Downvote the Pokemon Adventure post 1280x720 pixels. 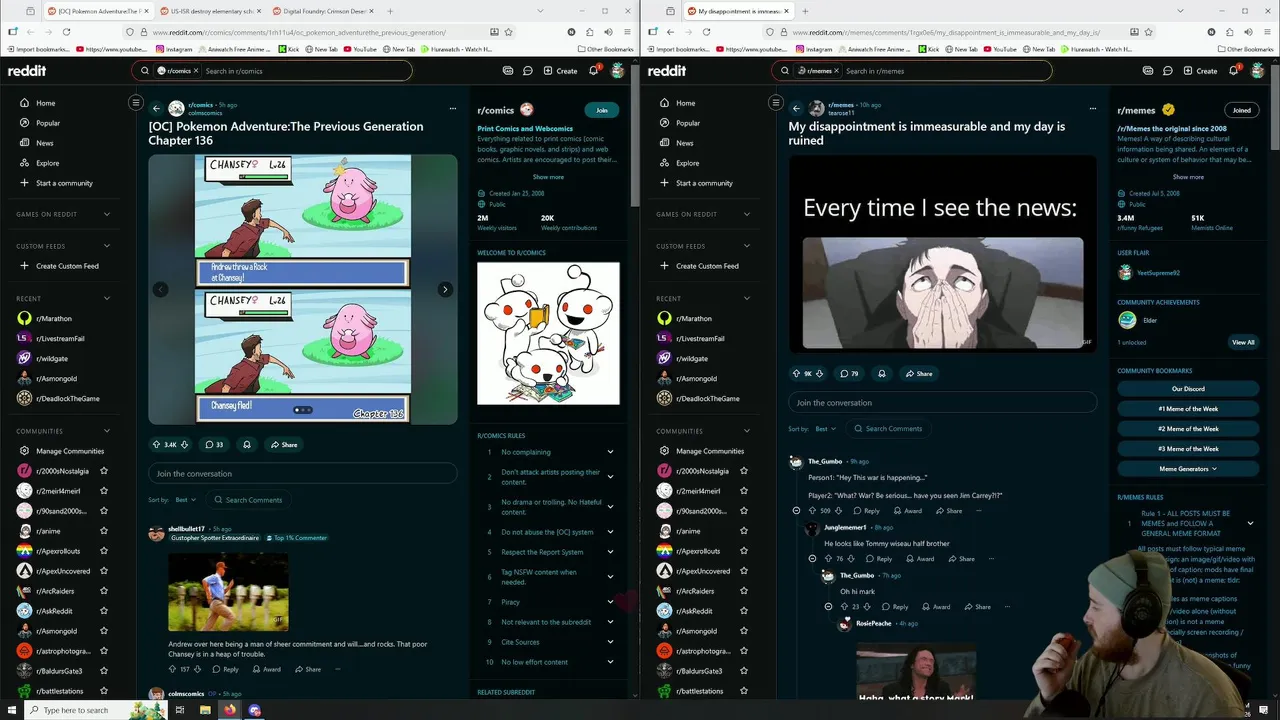[186, 444]
